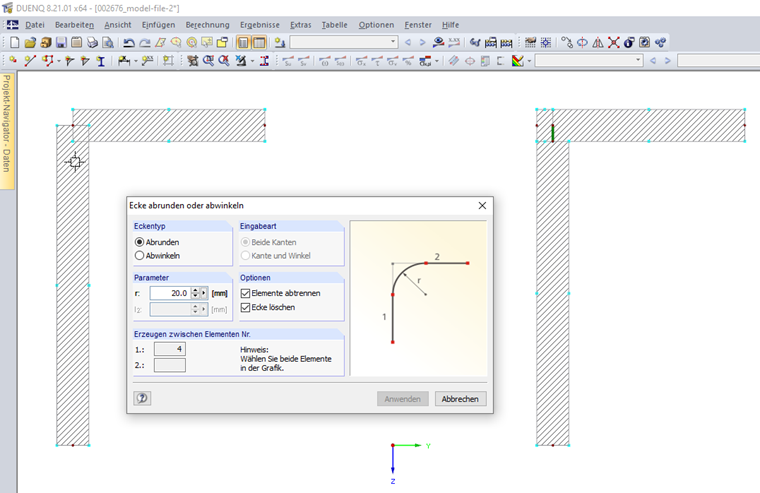Click the red cross delete nodes icon
The image size is (760, 493).
pos(614,43)
